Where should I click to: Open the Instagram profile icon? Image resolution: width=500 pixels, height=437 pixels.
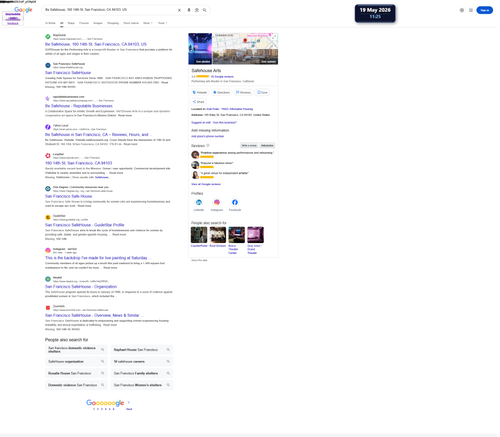coord(217,202)
